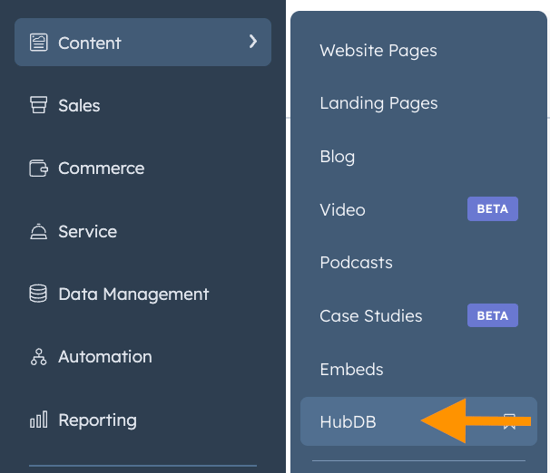Screen dimensions: 550x473
Task: Click the Reporting bar chart icon
Action: click(39, 420)
